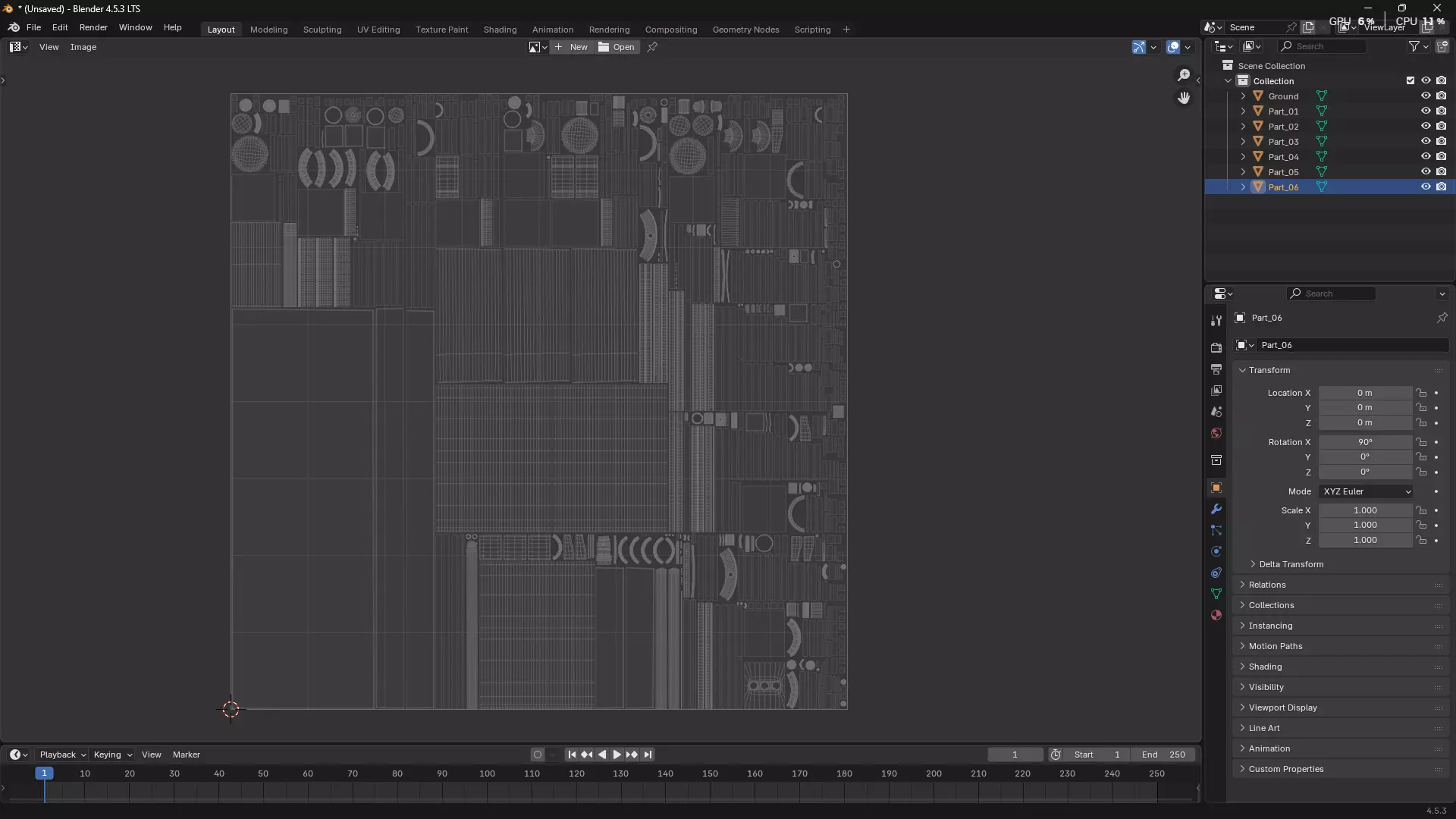Click frame 100 on the timeline ruler
Screen dimensions: 1456x819
[x=487, y=774]
